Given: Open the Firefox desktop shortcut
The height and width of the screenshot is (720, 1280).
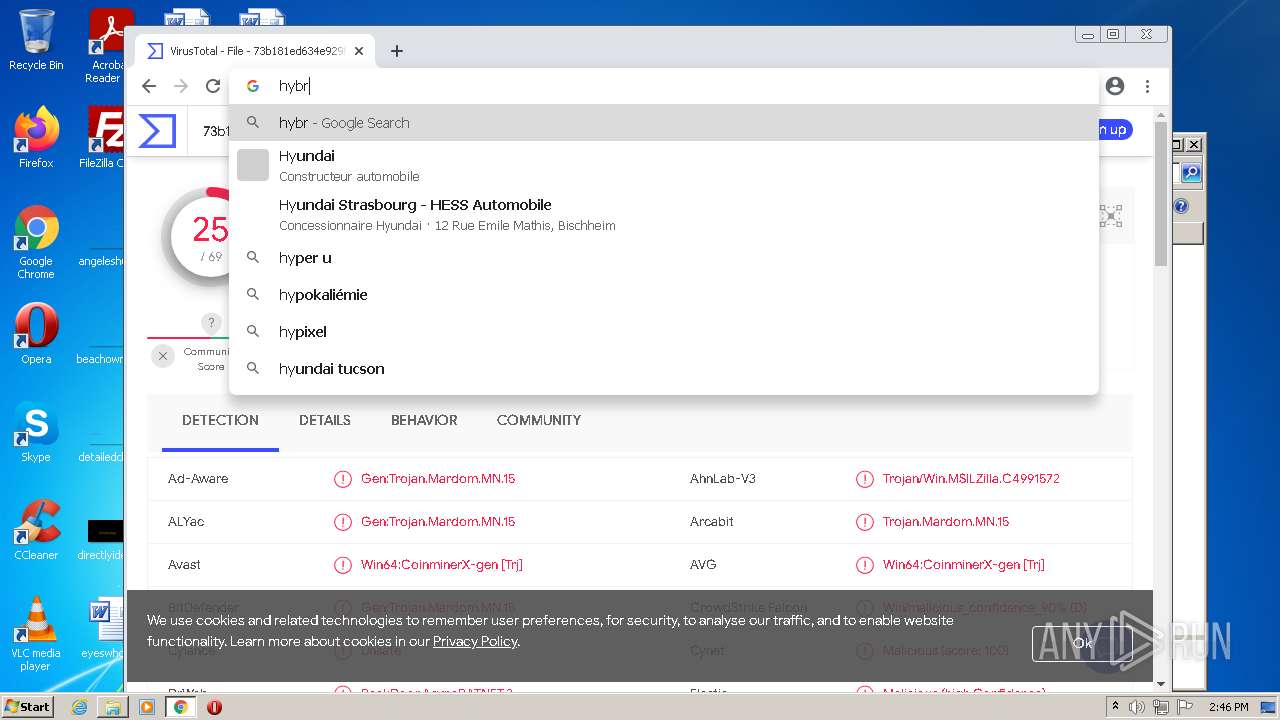Looking at the screenshot, I should click(36, 138).
